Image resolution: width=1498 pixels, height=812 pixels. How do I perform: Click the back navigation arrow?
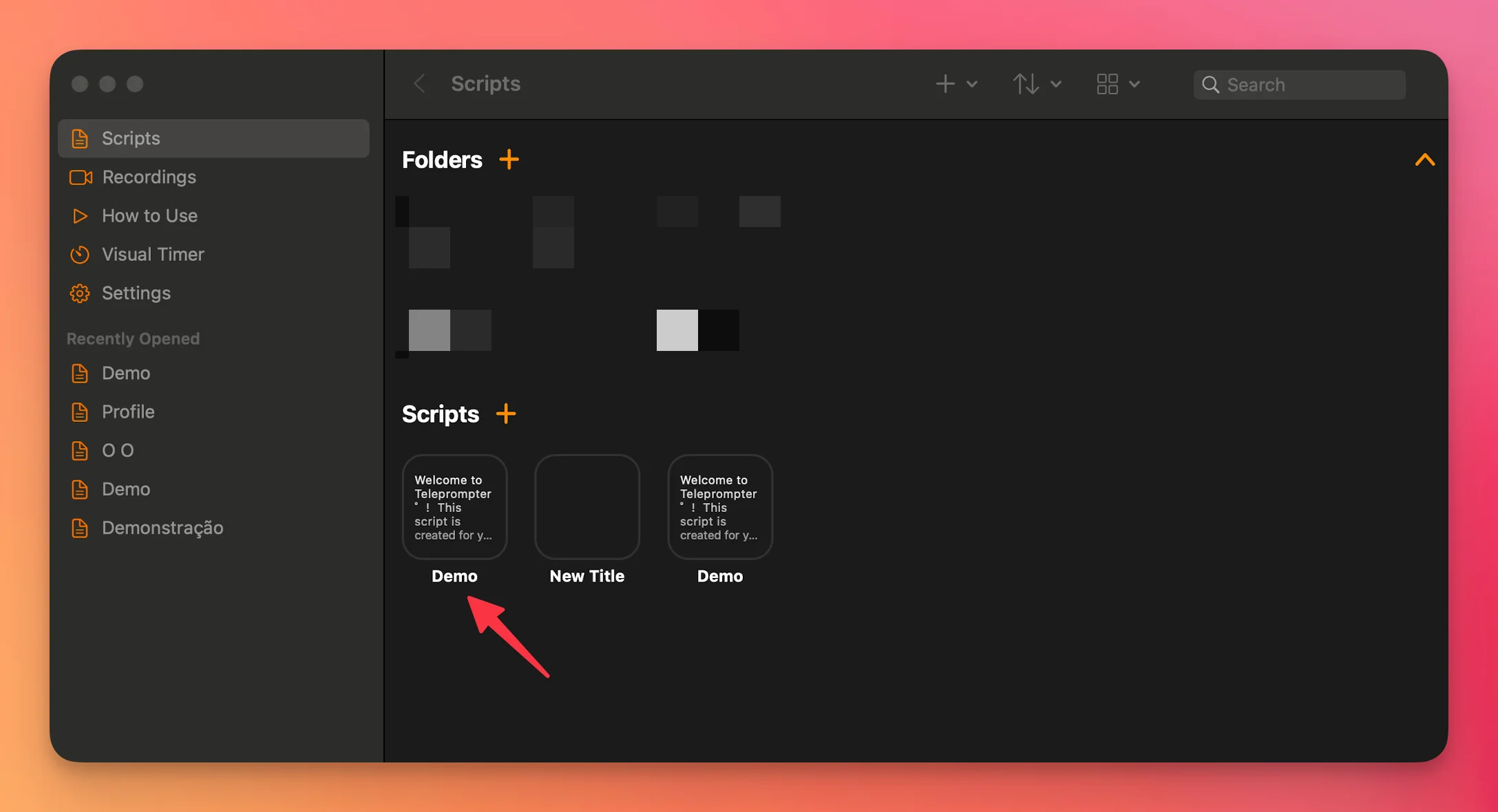(419, 83)
